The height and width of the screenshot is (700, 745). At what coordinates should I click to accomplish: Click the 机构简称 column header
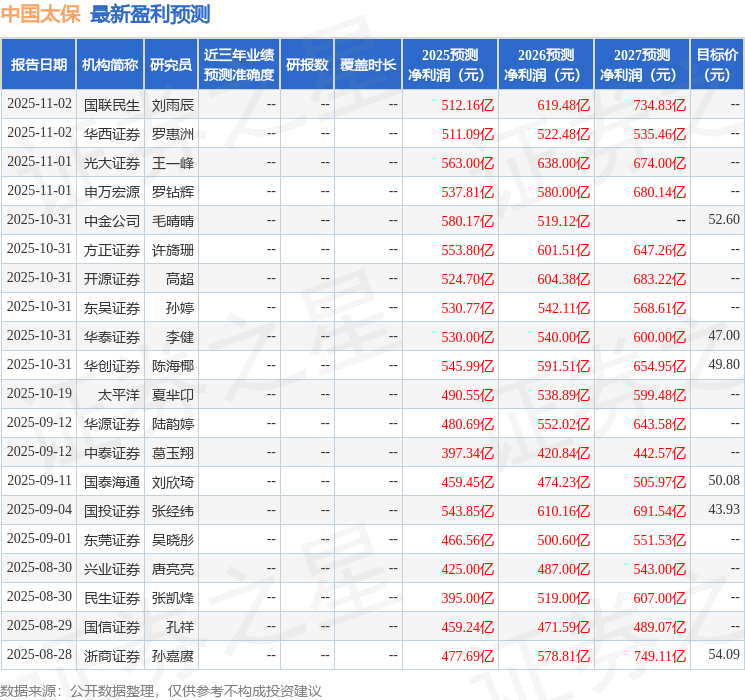click(x=111, y=65)
